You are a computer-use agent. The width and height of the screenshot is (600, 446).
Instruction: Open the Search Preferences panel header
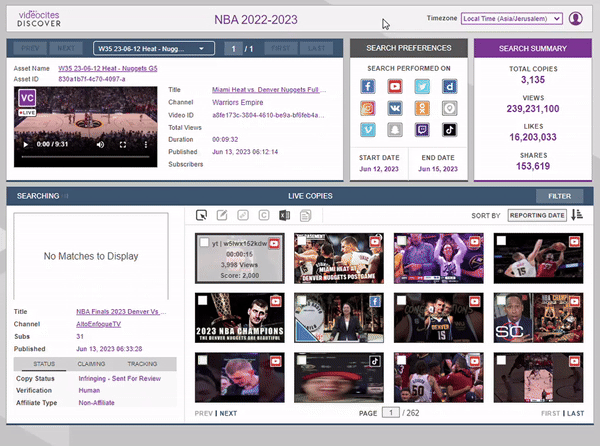(409, 48)
